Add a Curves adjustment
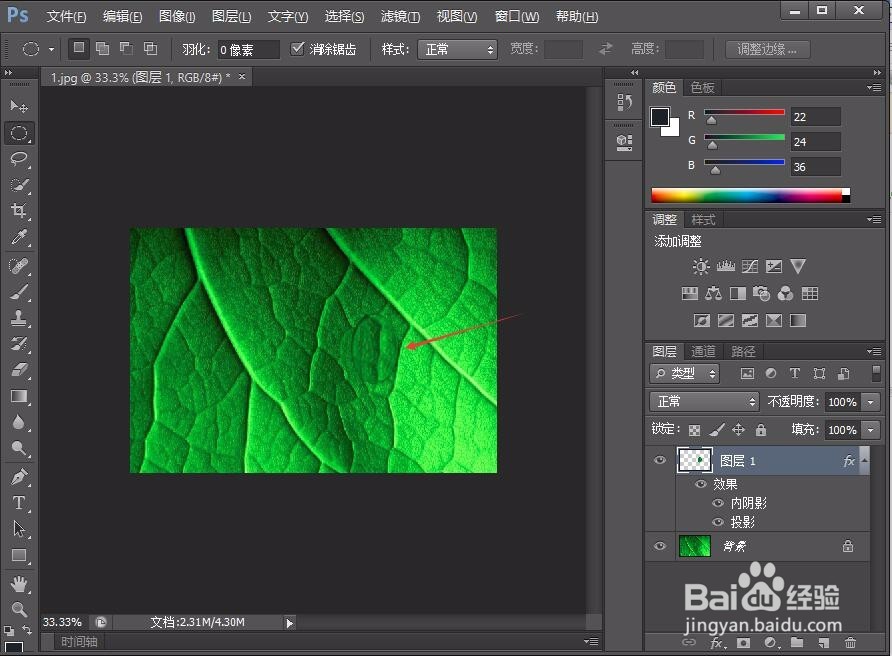The width and height of the screenshot is (892, 656). click(x=750, y=266)
